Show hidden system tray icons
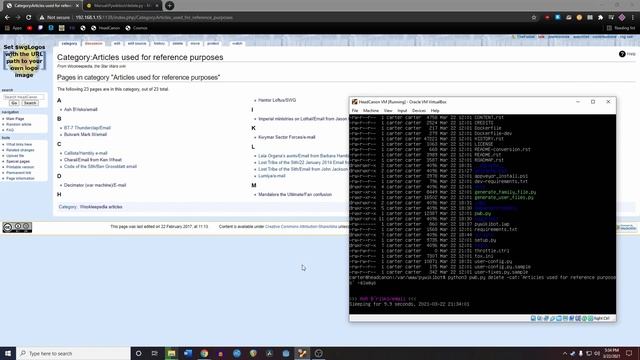Screen dimensions: 640x360 tap(565, 353)
